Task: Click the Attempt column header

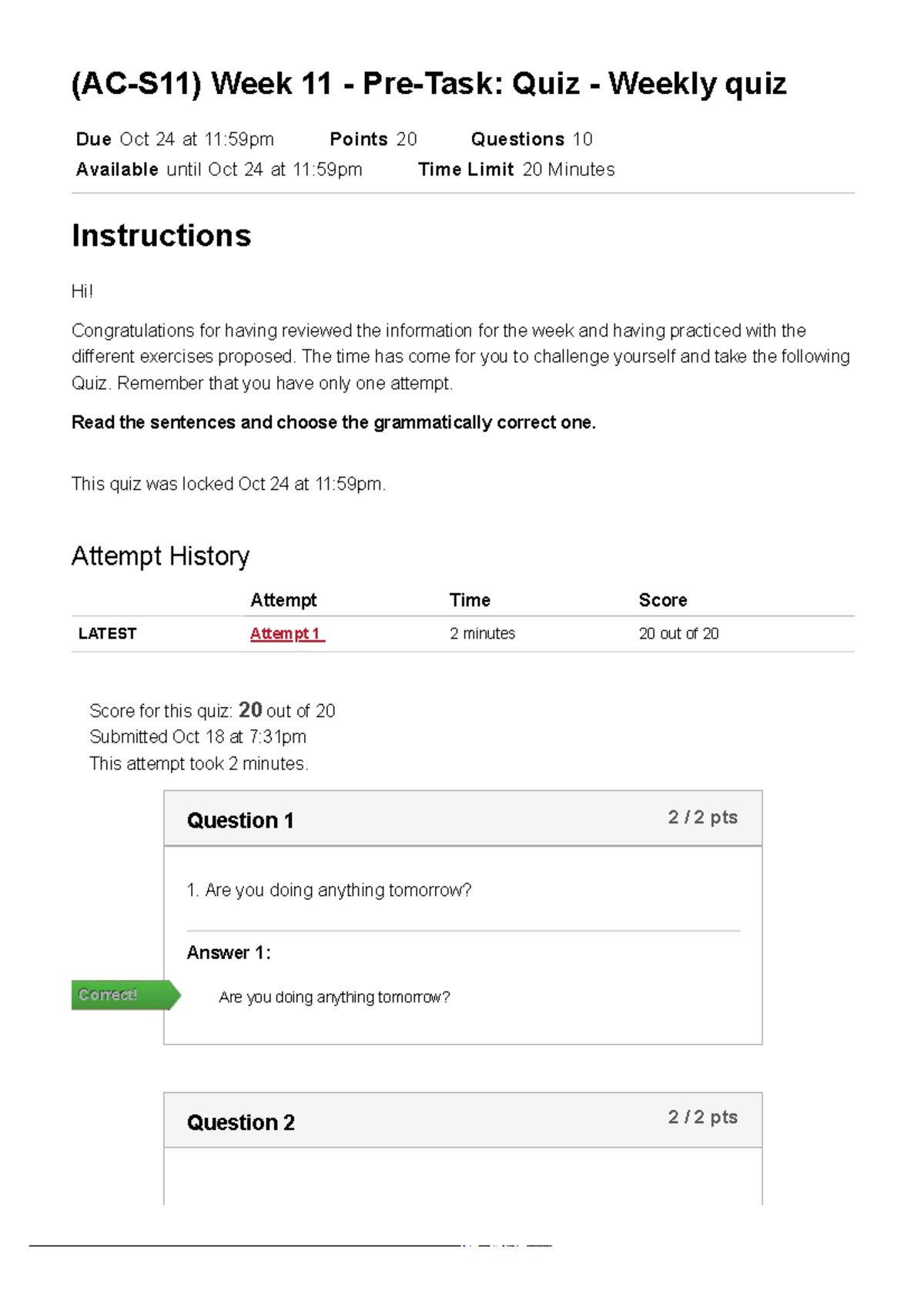Action: [x=283, y=600]
